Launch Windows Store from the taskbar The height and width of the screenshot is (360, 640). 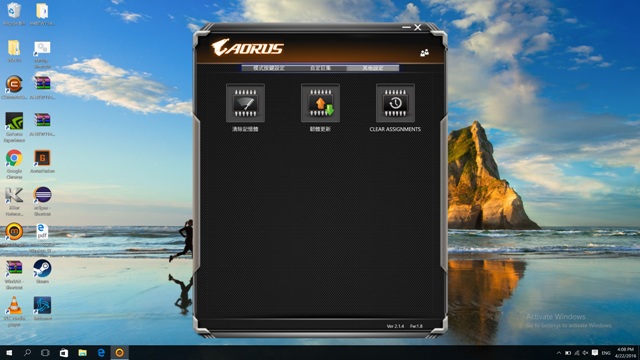[64, 353]
